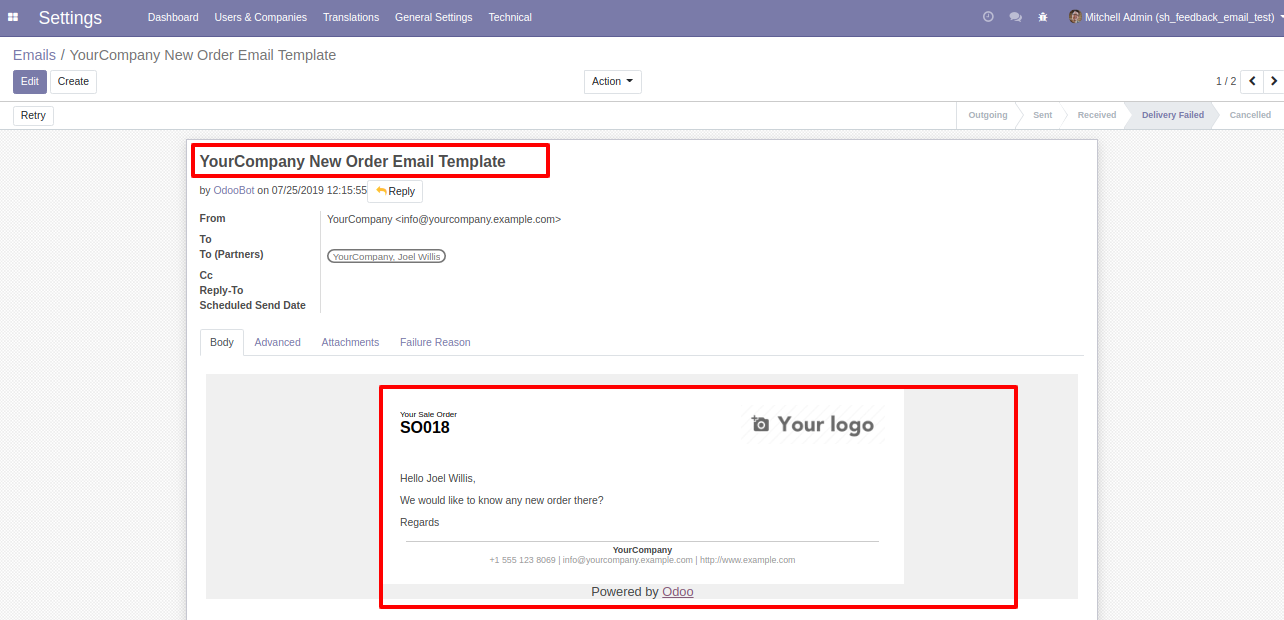Screen dimensions: 1284x620
Task: Go back to Emails breadcrumb
Action: pos(34,55)
